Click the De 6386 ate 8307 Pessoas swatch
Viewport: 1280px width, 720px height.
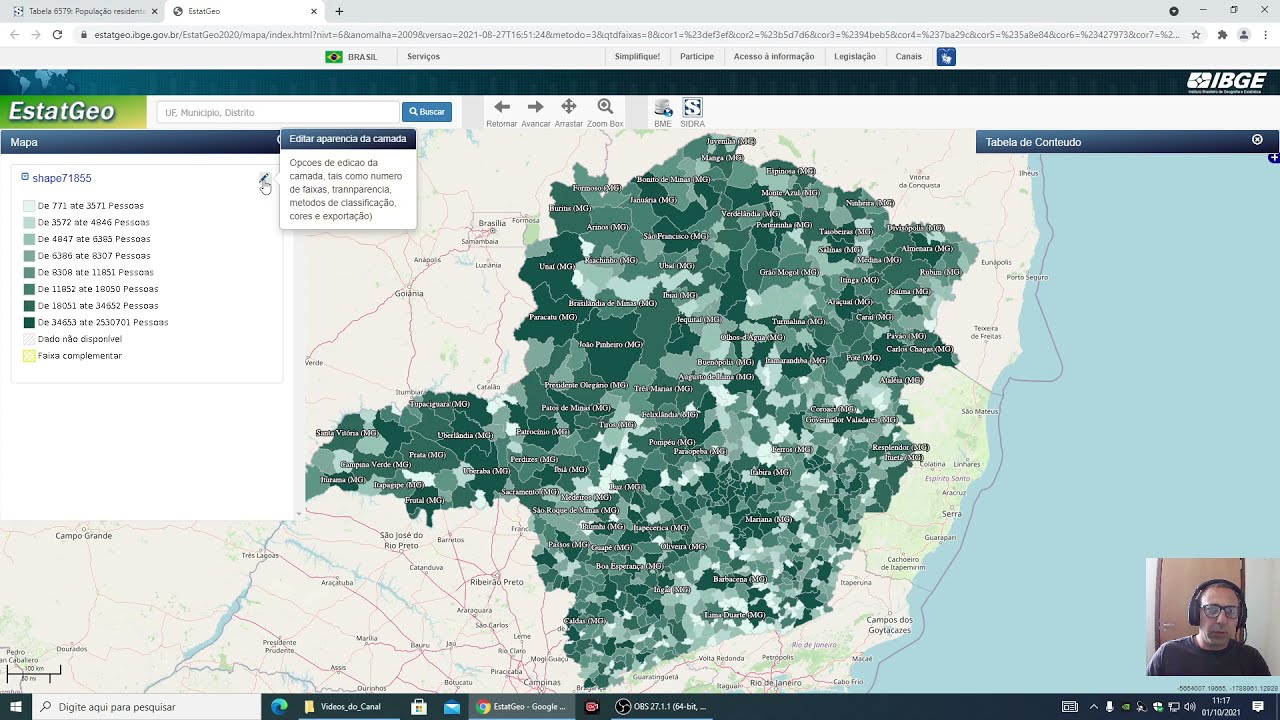click(x=29, y=256)
